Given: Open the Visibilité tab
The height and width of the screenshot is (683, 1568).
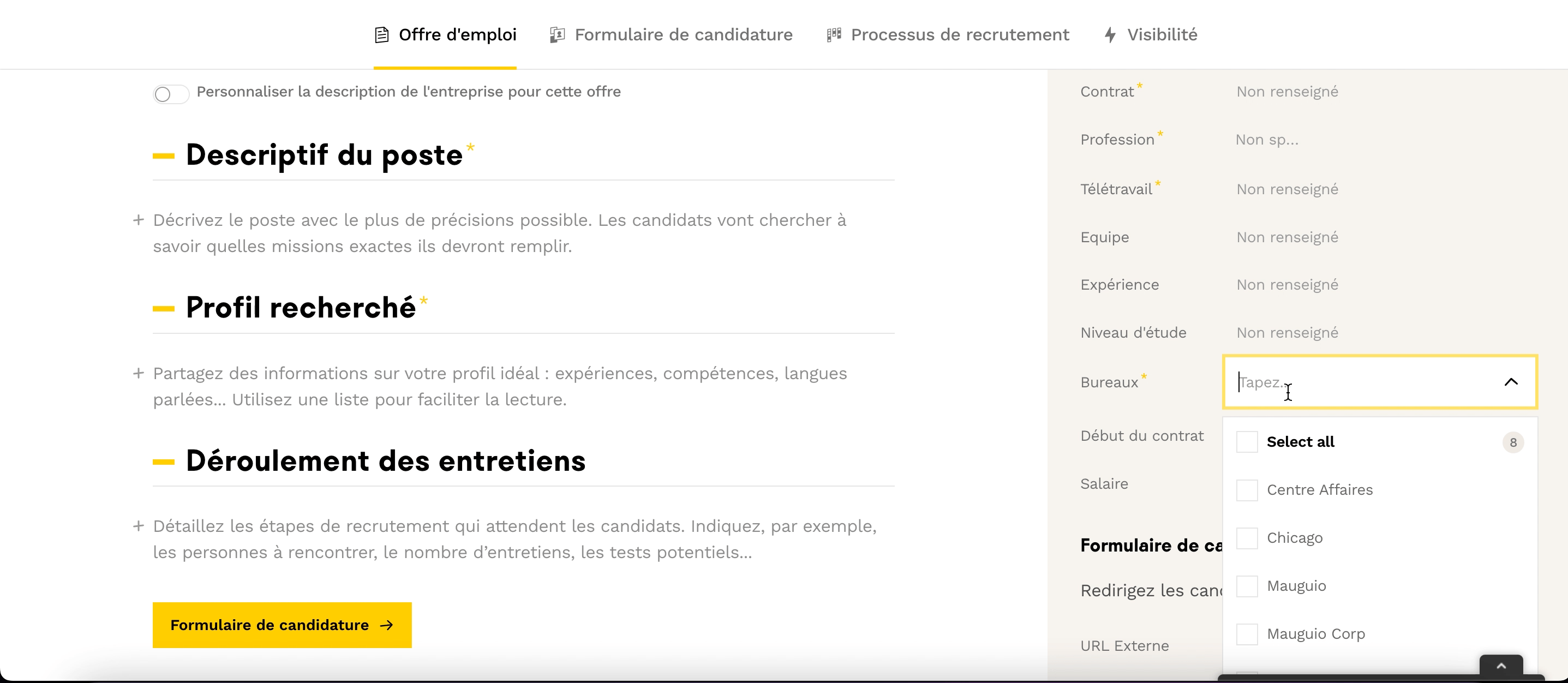Looking at the screenshot, I should pos(1162,35).
